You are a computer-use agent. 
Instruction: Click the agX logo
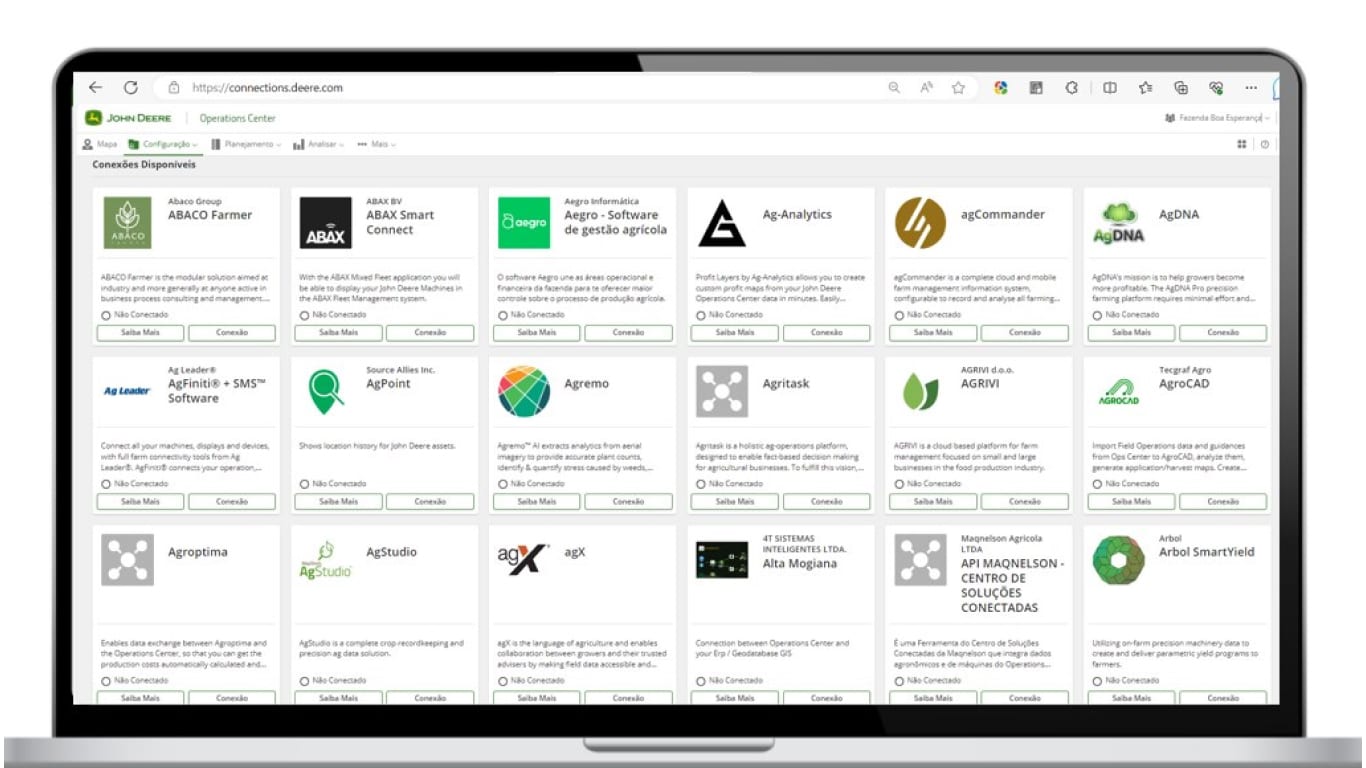click(524, 559)
